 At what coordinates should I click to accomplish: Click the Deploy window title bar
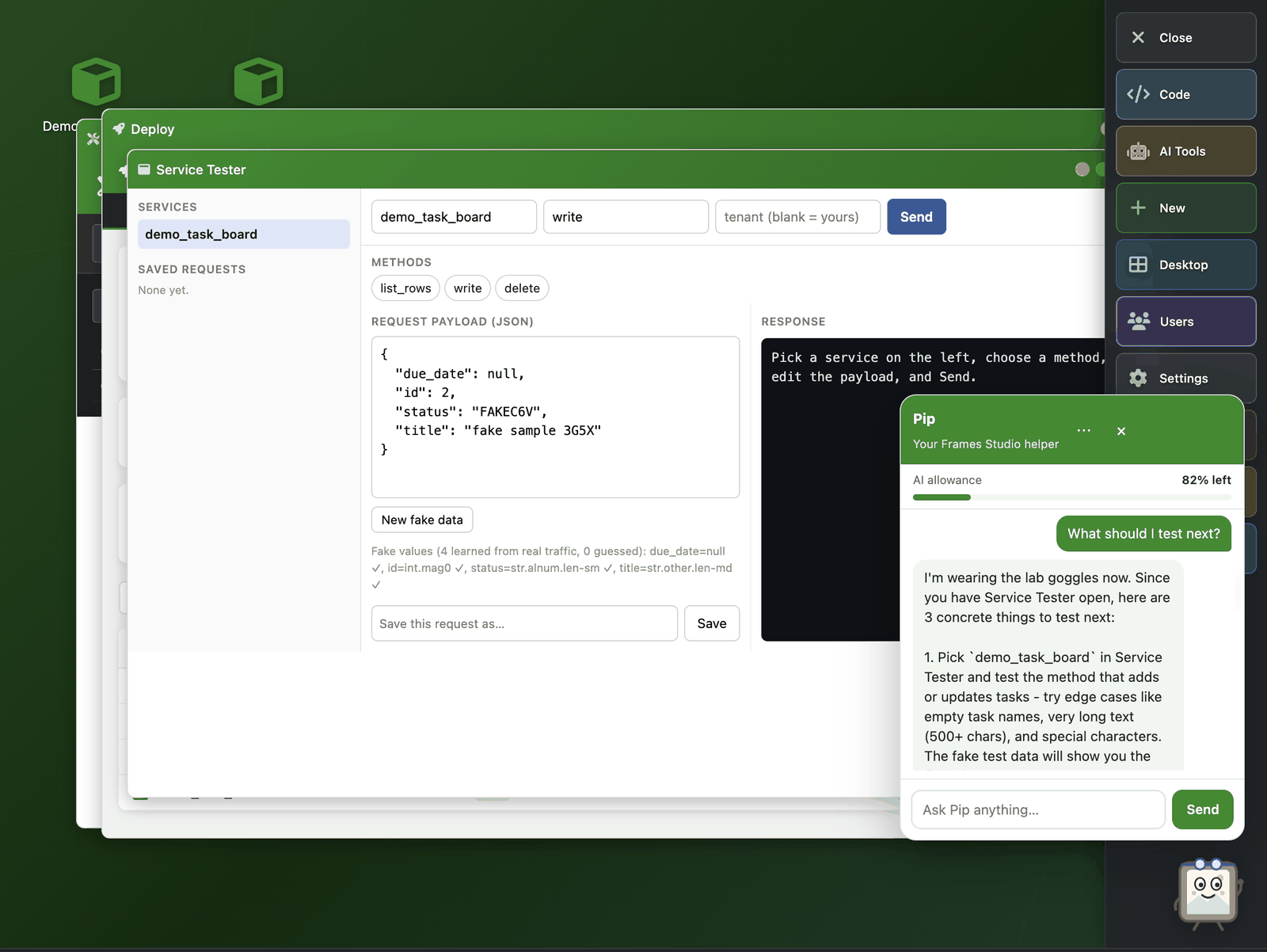pyautogui.click(x=603, y=129)
